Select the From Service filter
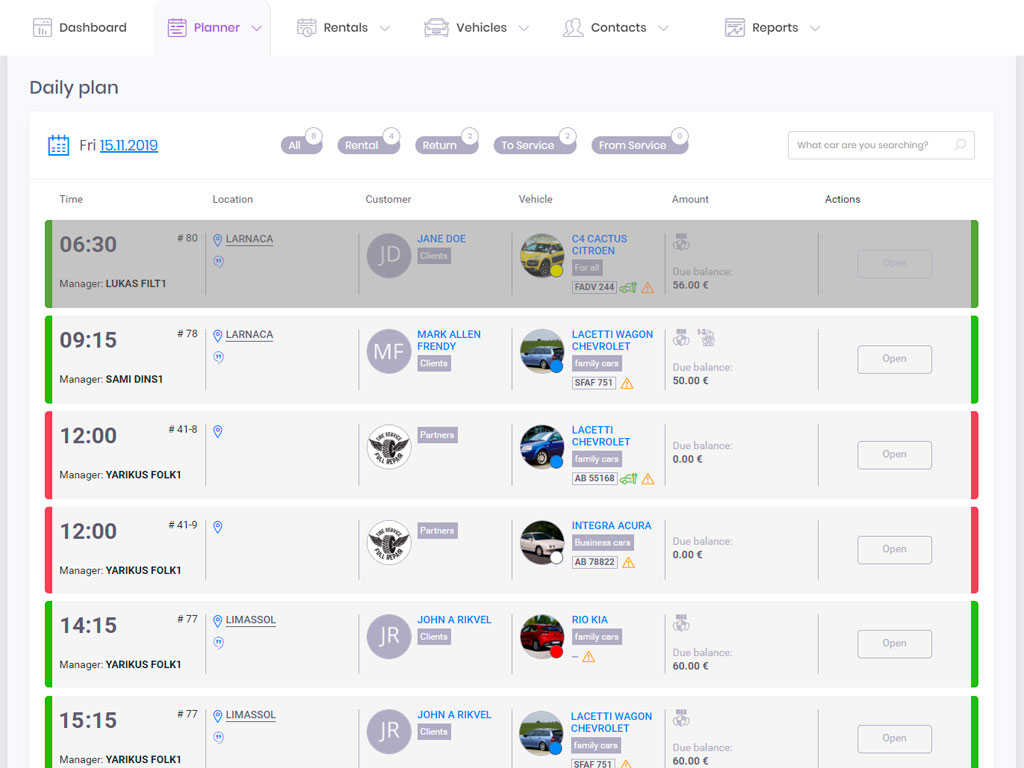Image resolution: width=1024 pixels, height=768 pixels. (632, 146)
